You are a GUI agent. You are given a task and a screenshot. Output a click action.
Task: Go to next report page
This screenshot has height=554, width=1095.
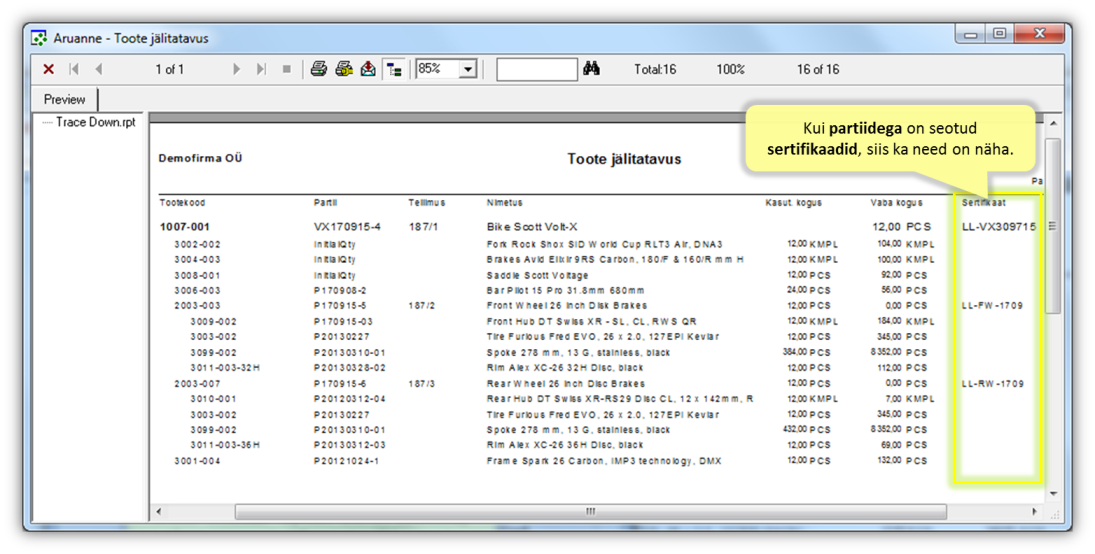pos(237,69)
